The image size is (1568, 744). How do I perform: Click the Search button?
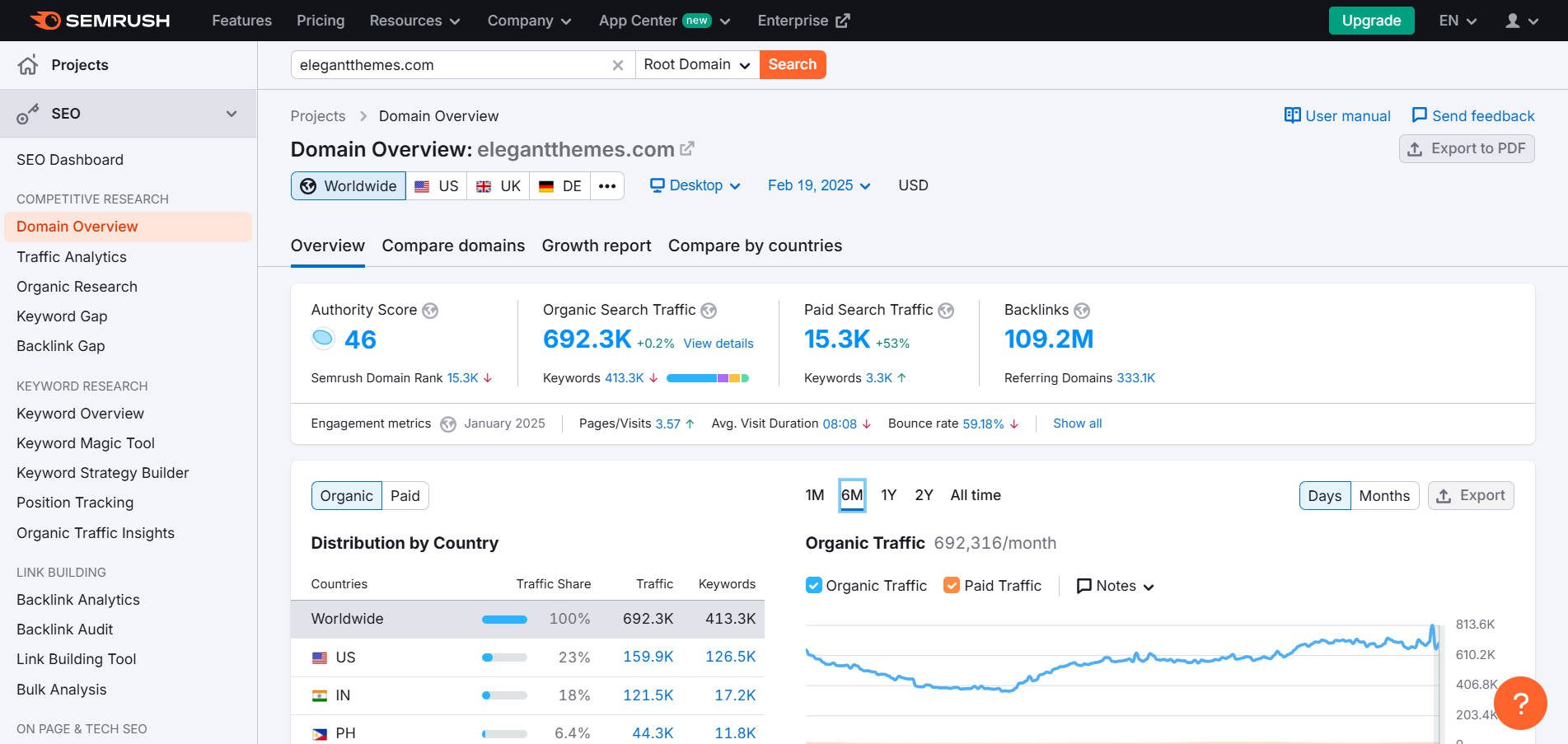792,64
